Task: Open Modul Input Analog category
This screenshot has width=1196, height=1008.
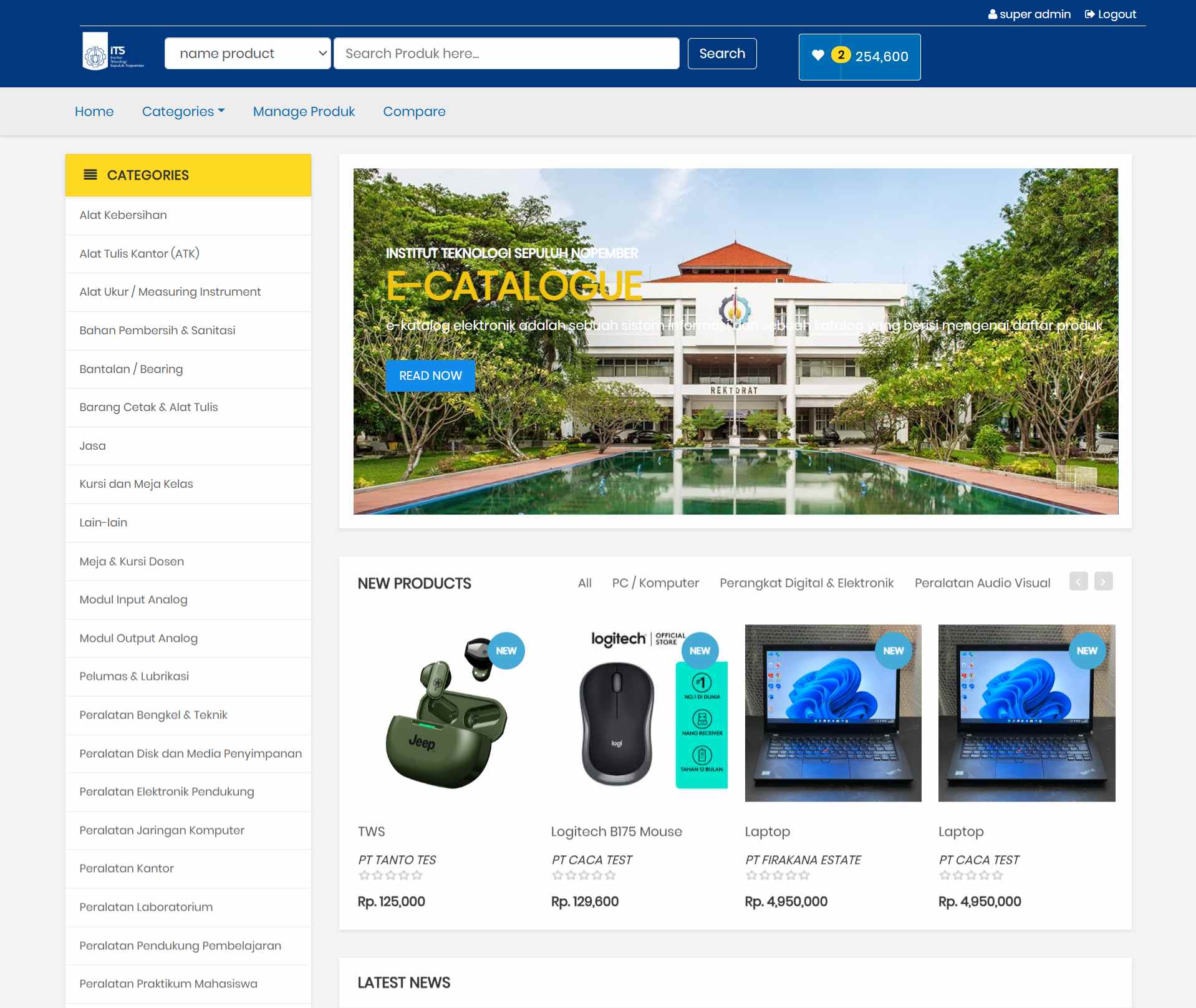Action: [188, 599]
